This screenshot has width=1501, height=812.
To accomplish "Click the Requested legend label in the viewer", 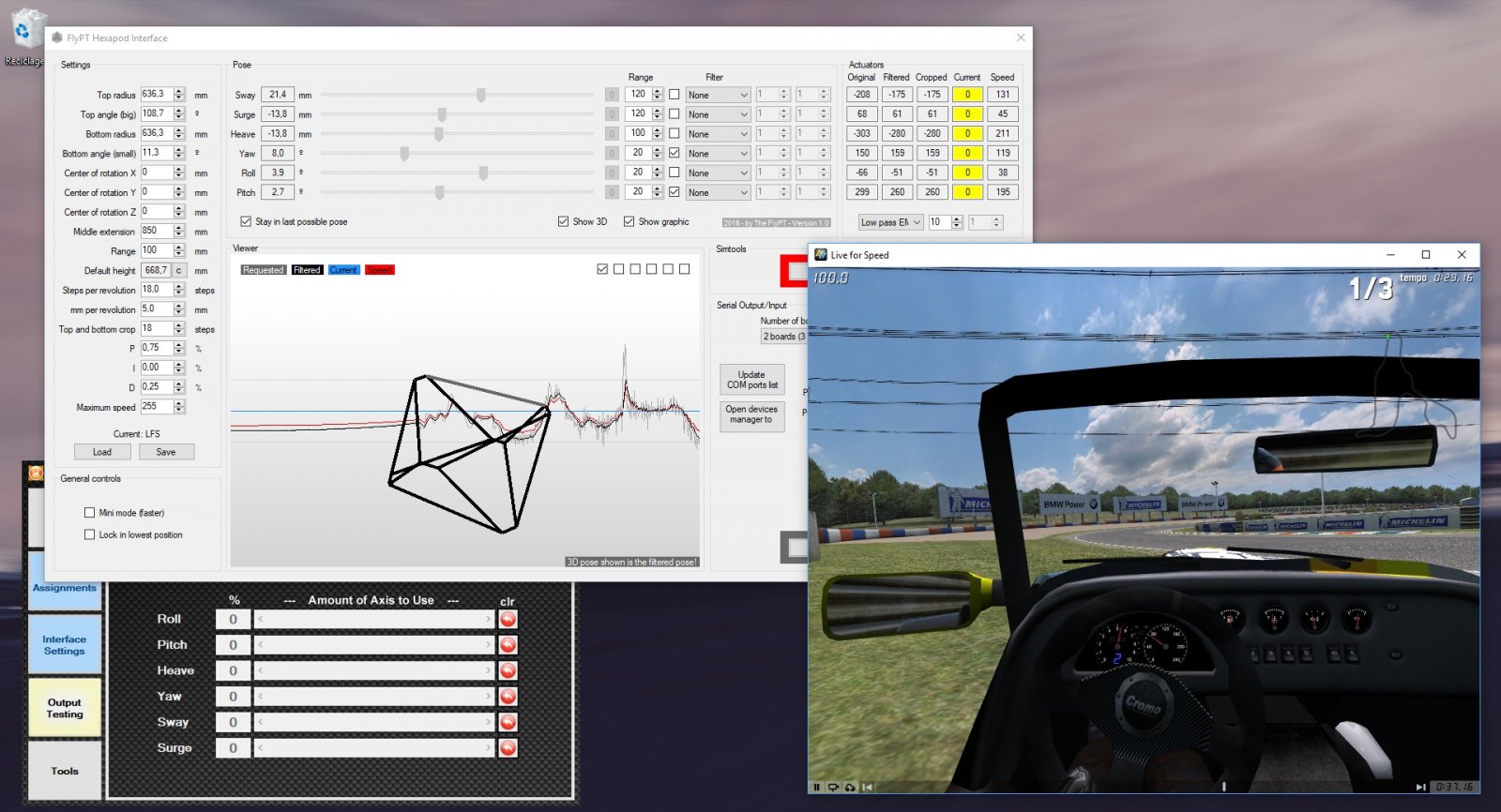I will (x=263, y=270).
